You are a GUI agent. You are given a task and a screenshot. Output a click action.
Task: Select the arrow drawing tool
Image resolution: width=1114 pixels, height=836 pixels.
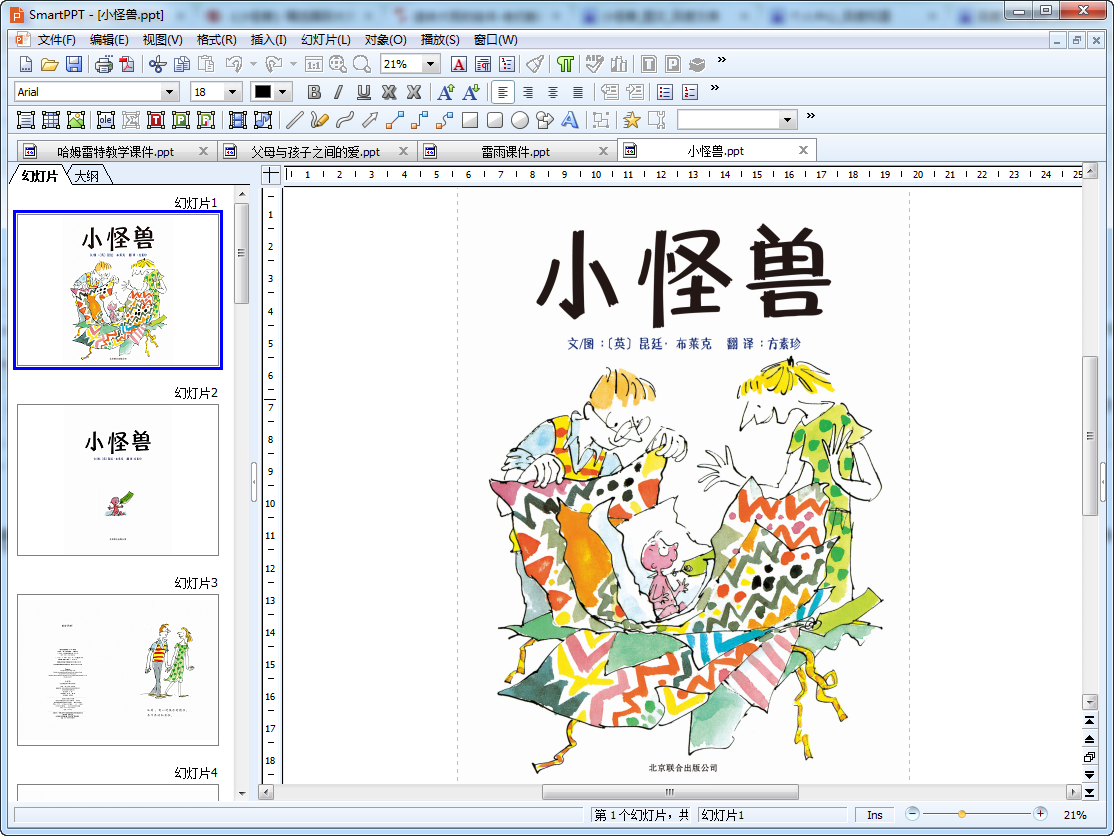click(x=369, y=120)
